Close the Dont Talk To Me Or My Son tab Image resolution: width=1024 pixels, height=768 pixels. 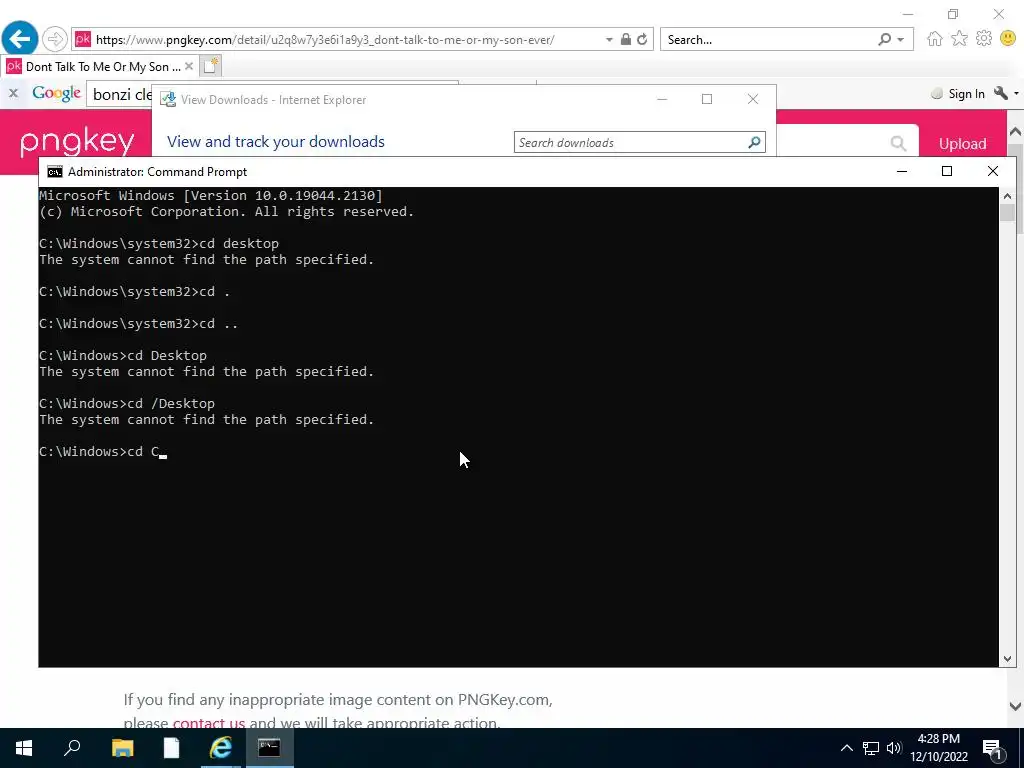pos(189,66)
